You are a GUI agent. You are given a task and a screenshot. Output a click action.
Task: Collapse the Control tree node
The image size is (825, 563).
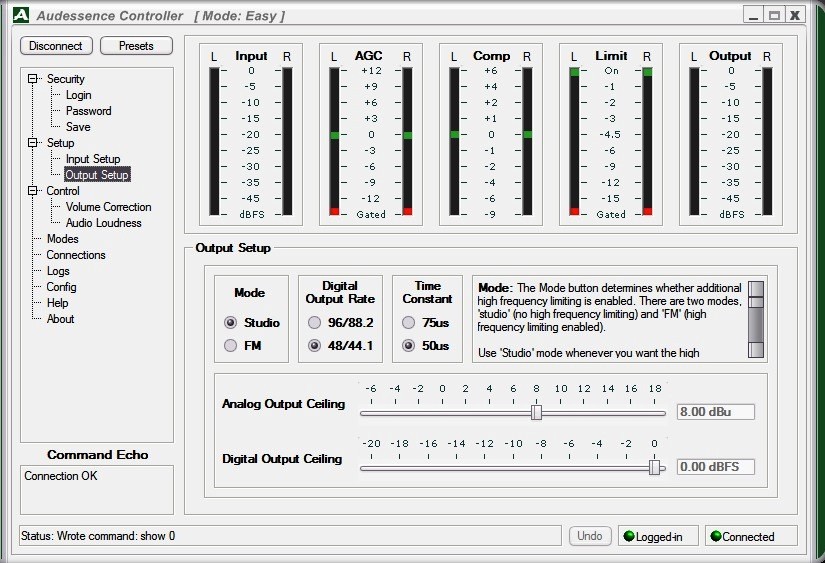click(33, 190)
